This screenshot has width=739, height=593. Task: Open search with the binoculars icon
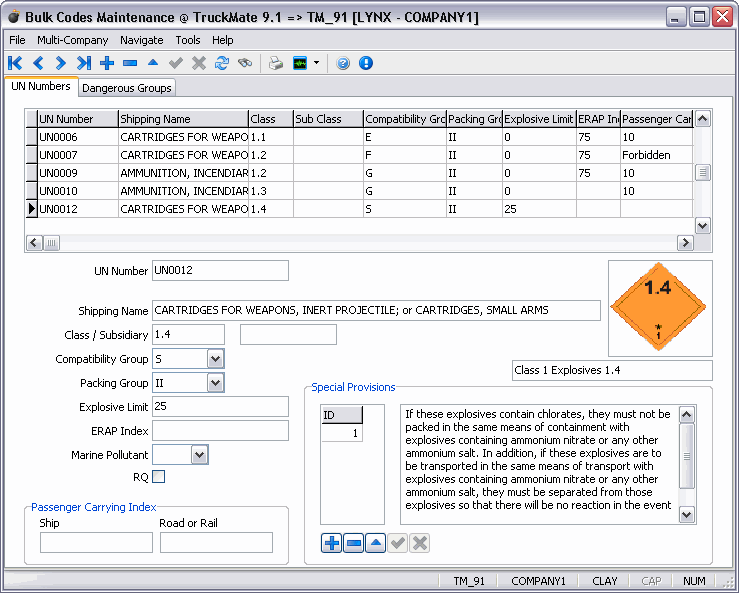coord(245,63)
